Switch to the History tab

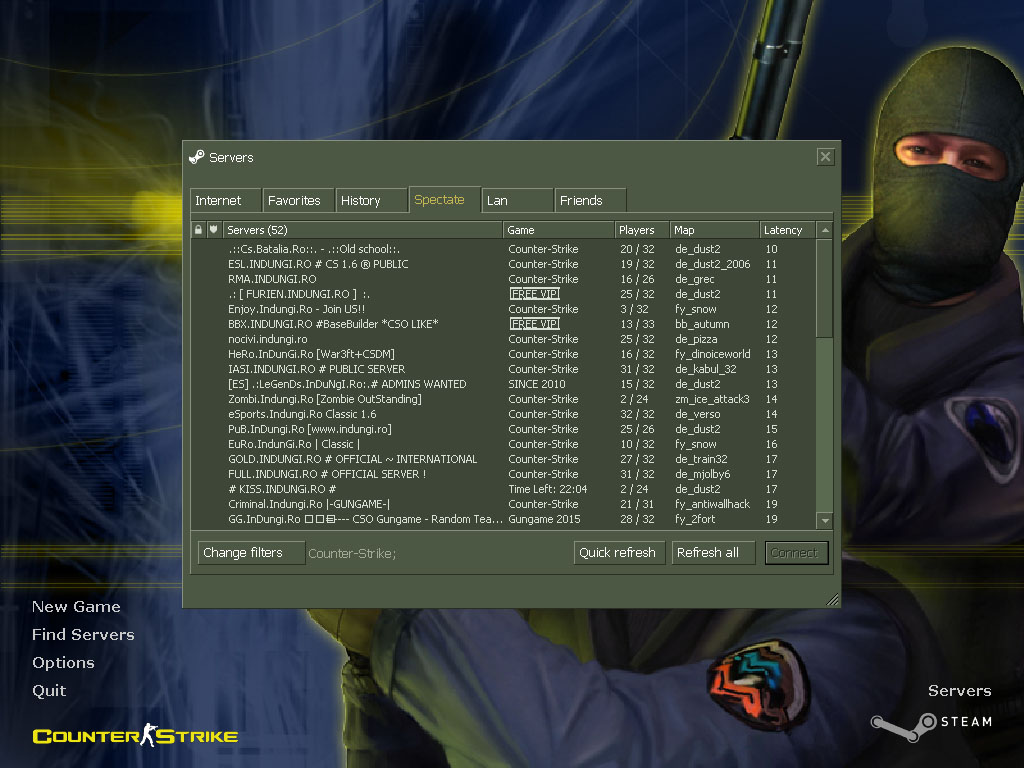[372, 200]
